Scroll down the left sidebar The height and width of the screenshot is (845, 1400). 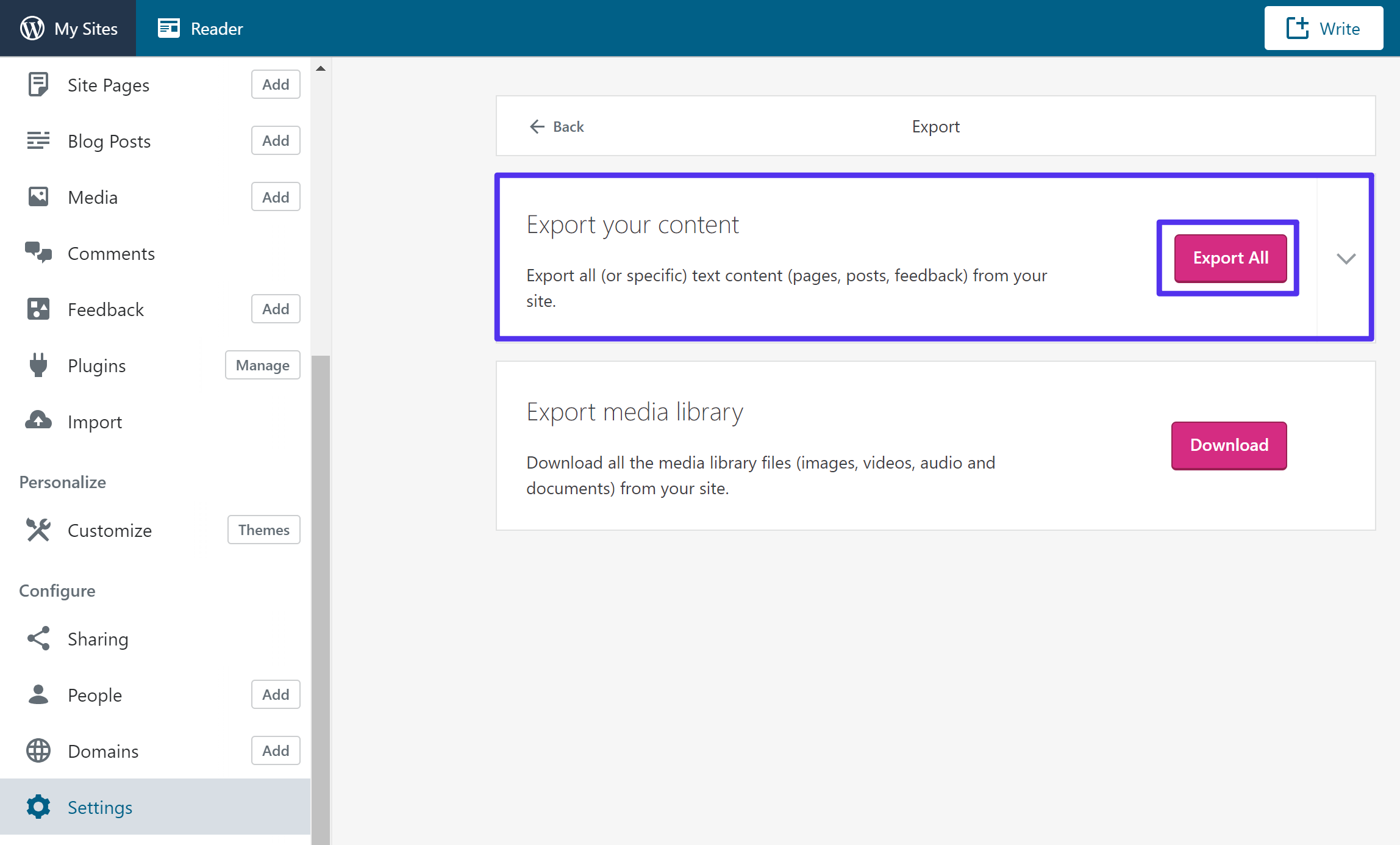pos(320,66)
